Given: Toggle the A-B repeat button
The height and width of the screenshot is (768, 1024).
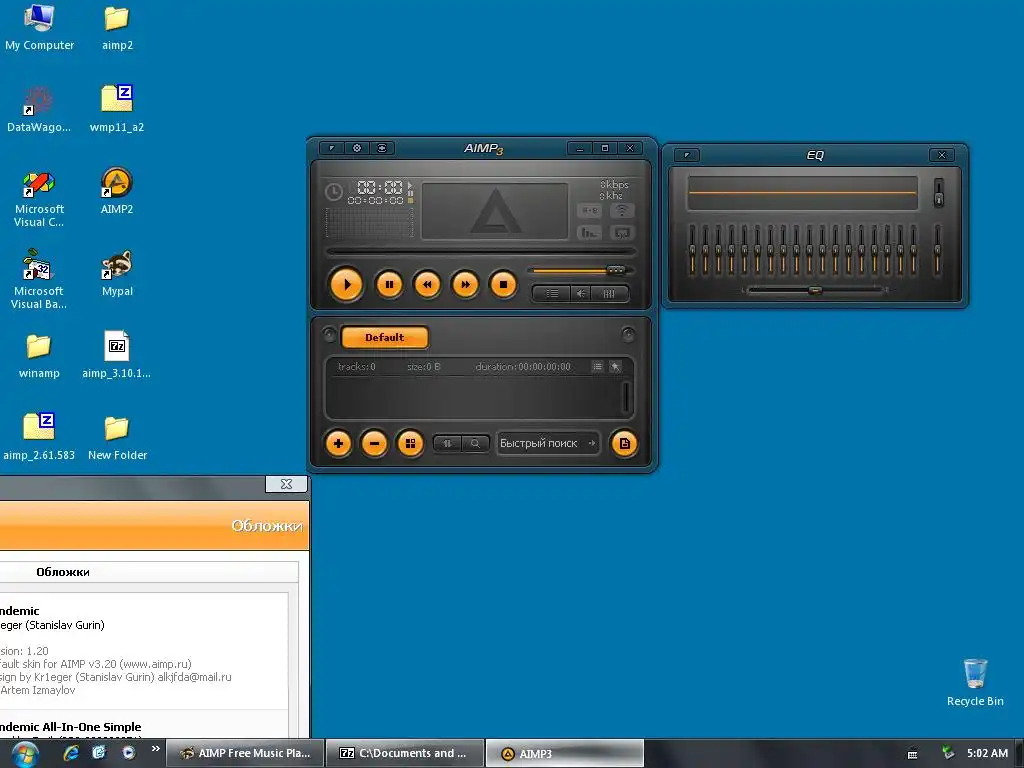Looking at the screenshot, I should pos(589,210).
